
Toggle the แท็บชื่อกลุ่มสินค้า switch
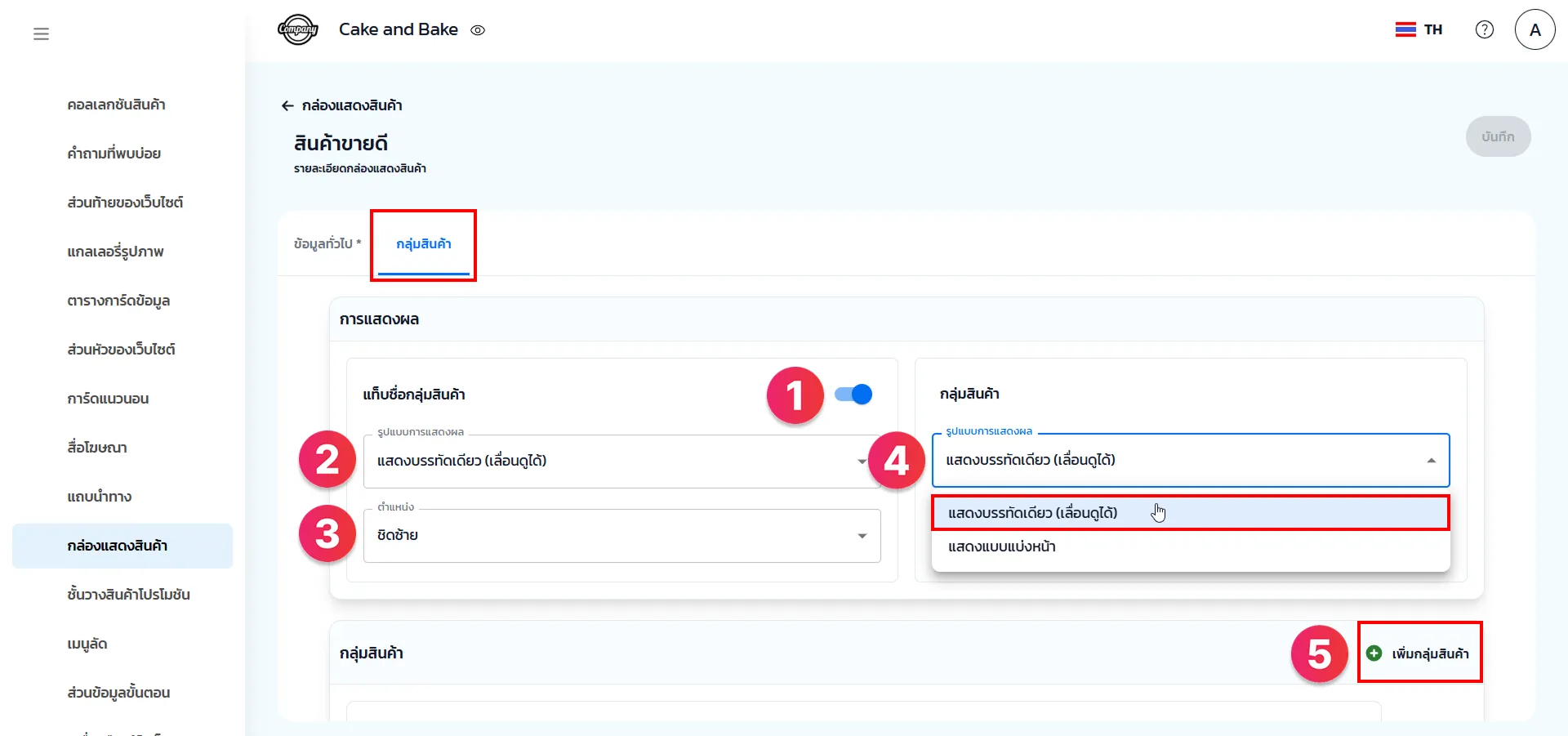point(853,395)
